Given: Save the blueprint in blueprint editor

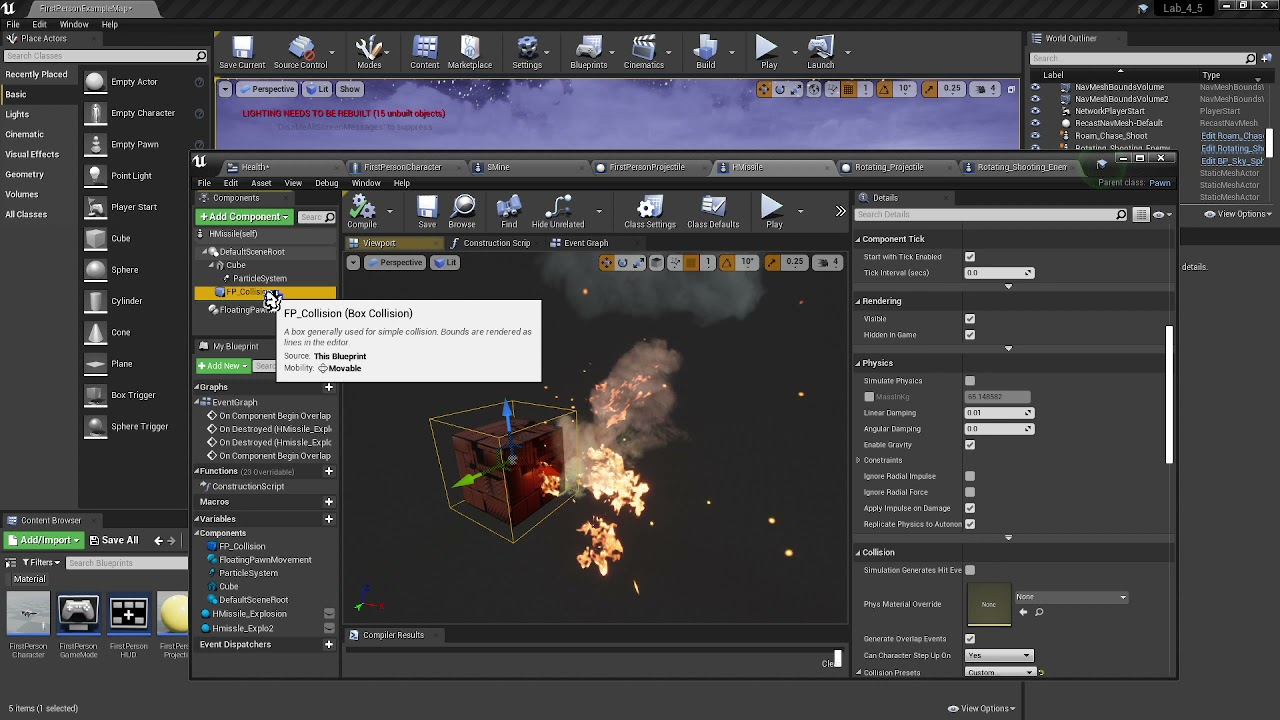Looking at the screenshot, I should coord(427,212).
